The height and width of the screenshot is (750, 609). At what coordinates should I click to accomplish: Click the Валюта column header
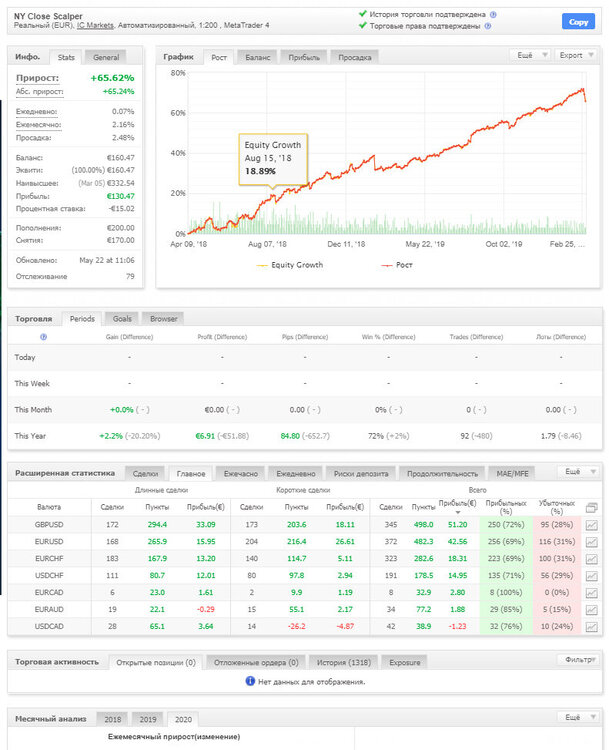point(49,507)
